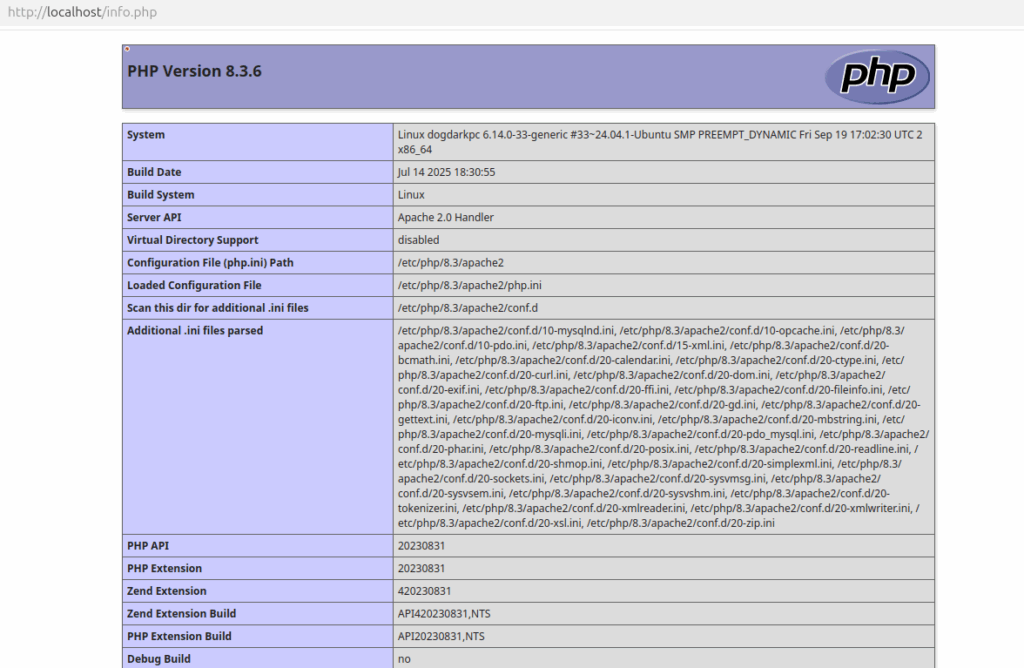
Task: Select the Zend Extension value 420230831
Action: pyautogui.click(x=424, y=591)
